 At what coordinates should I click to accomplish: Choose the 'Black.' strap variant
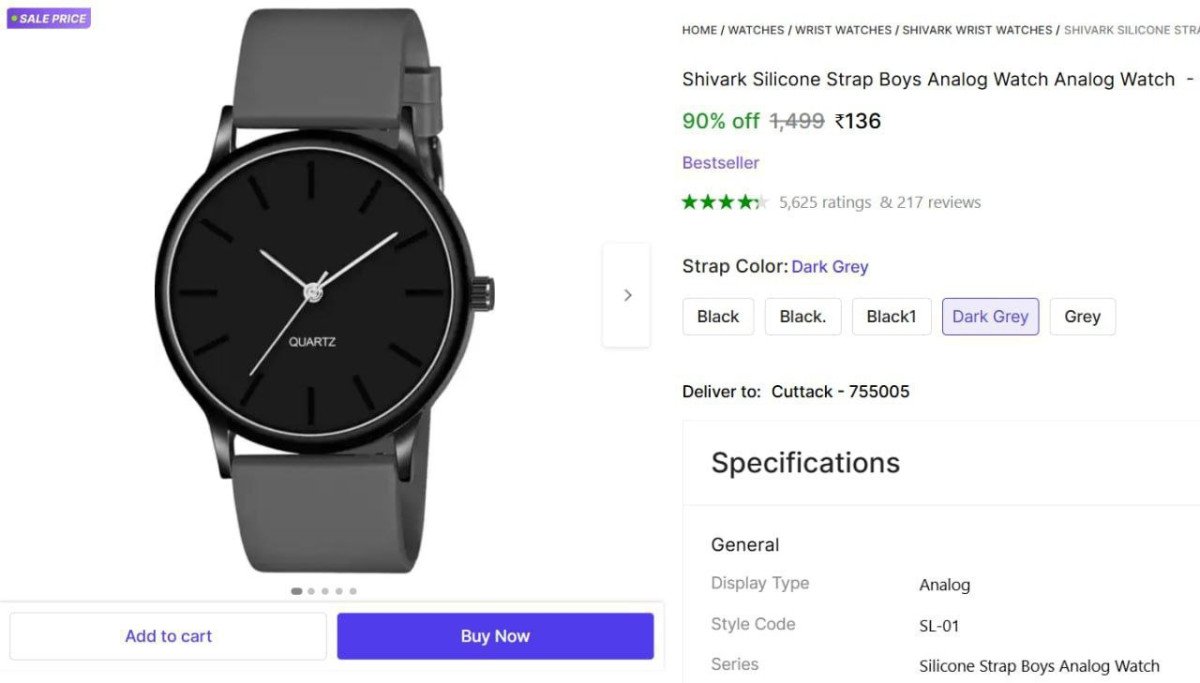click(x=803, y=316)
